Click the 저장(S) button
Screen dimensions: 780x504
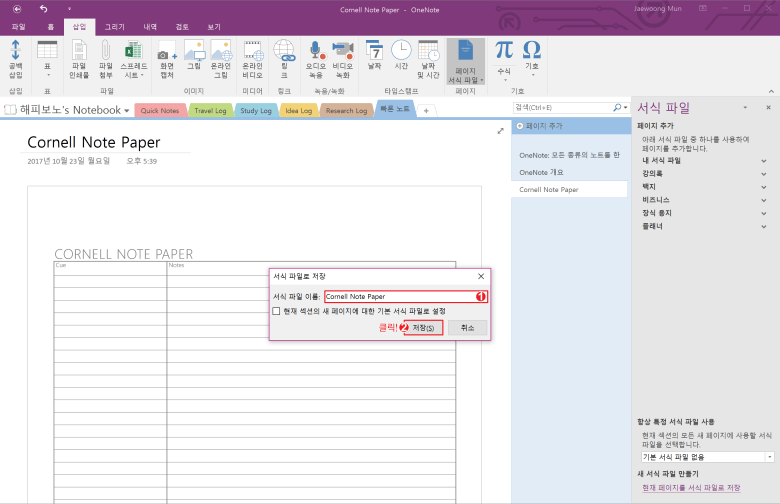pos(423,328)
